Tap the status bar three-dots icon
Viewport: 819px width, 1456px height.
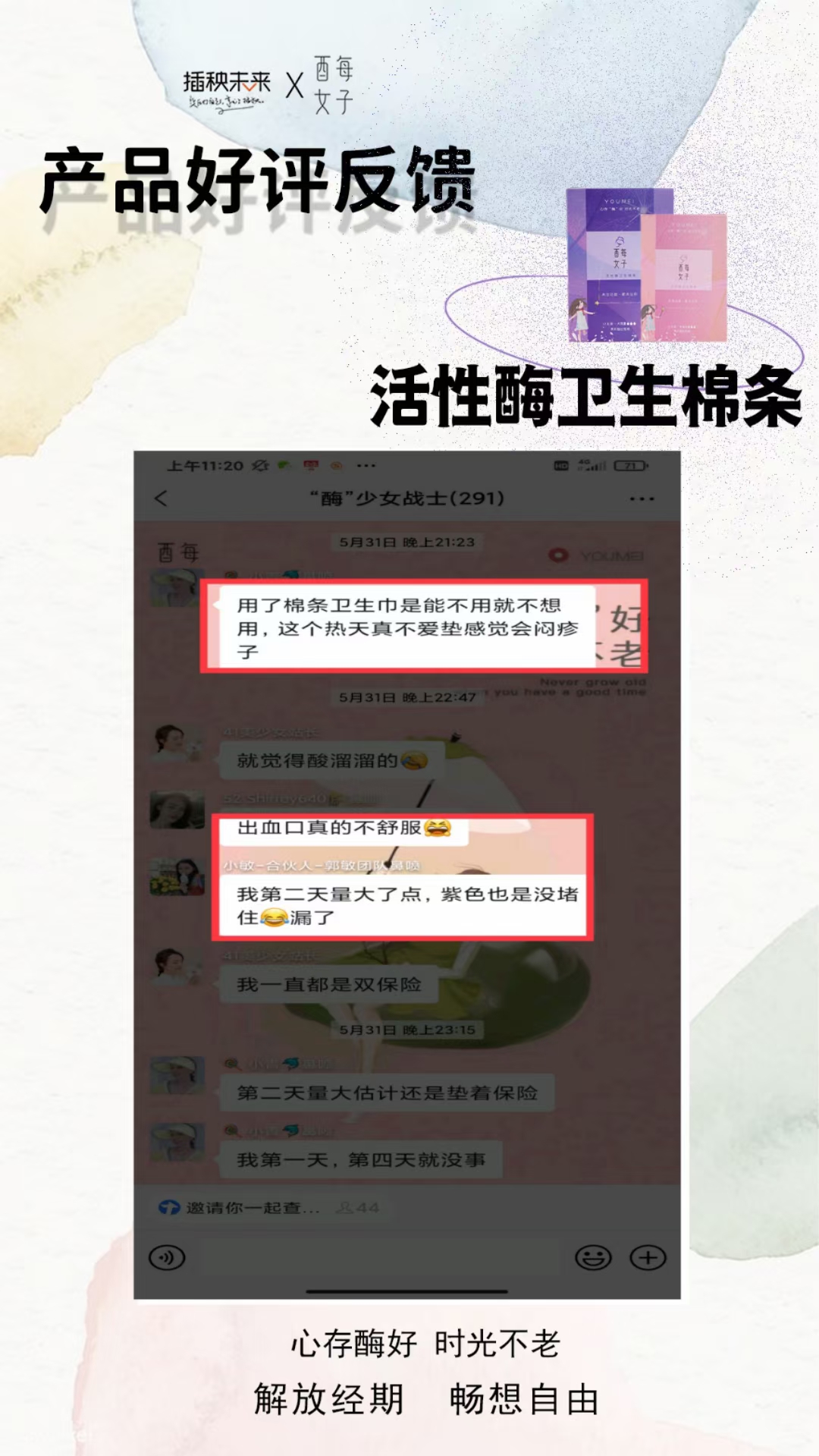(366, 466)
